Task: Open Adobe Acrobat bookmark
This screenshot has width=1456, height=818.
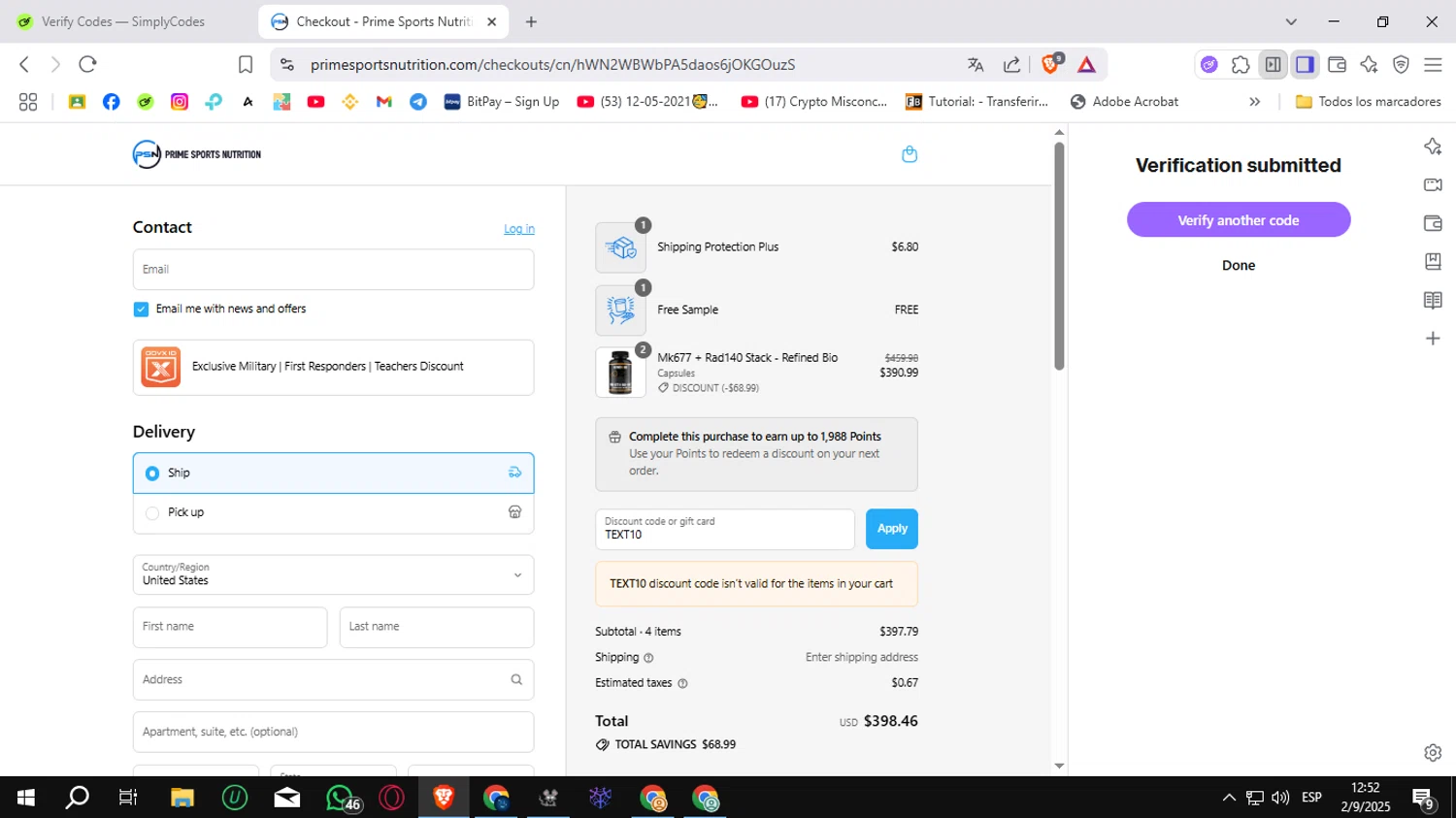Action: point(1124,102)
